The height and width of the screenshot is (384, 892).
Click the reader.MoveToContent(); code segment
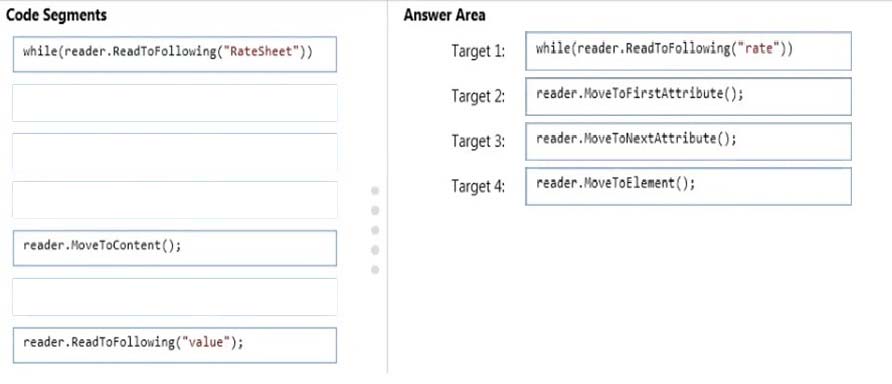point(175,248)
